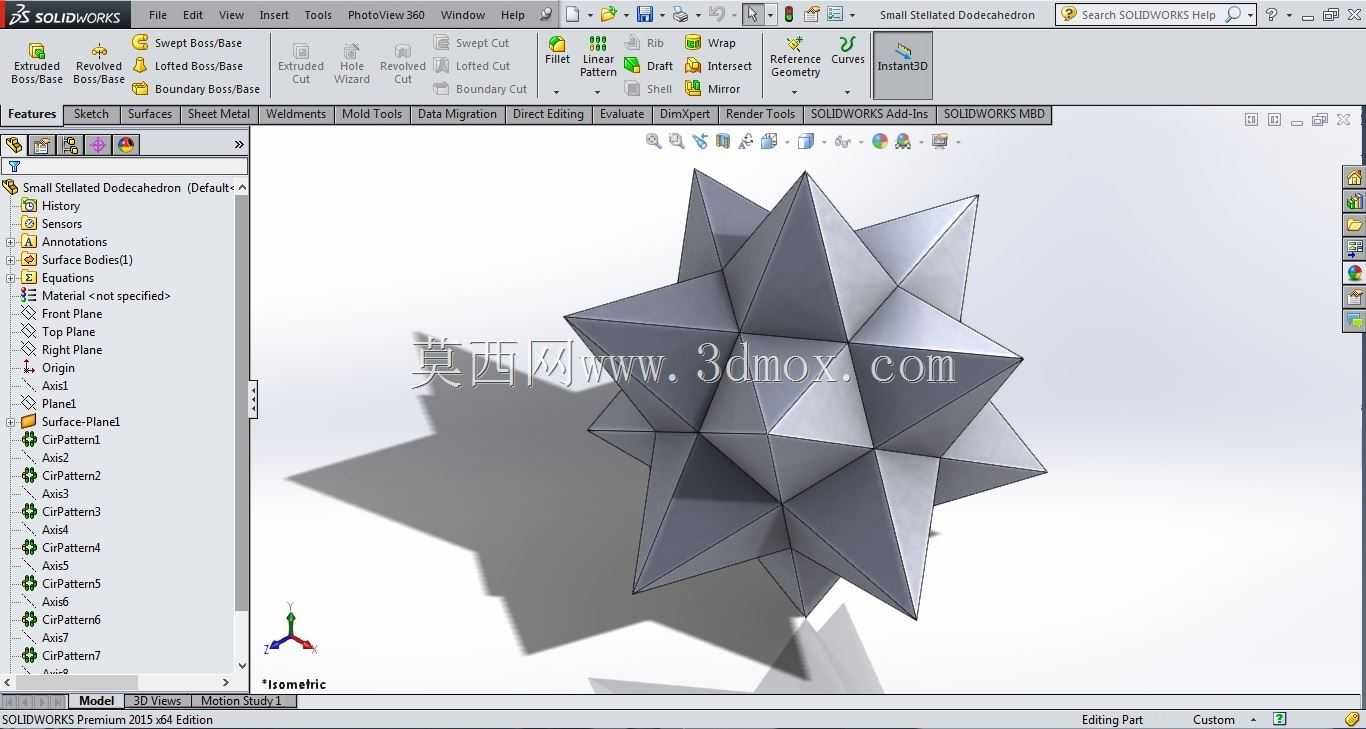
Task: Open Reference Geometry tool
Action: [795, 56]
